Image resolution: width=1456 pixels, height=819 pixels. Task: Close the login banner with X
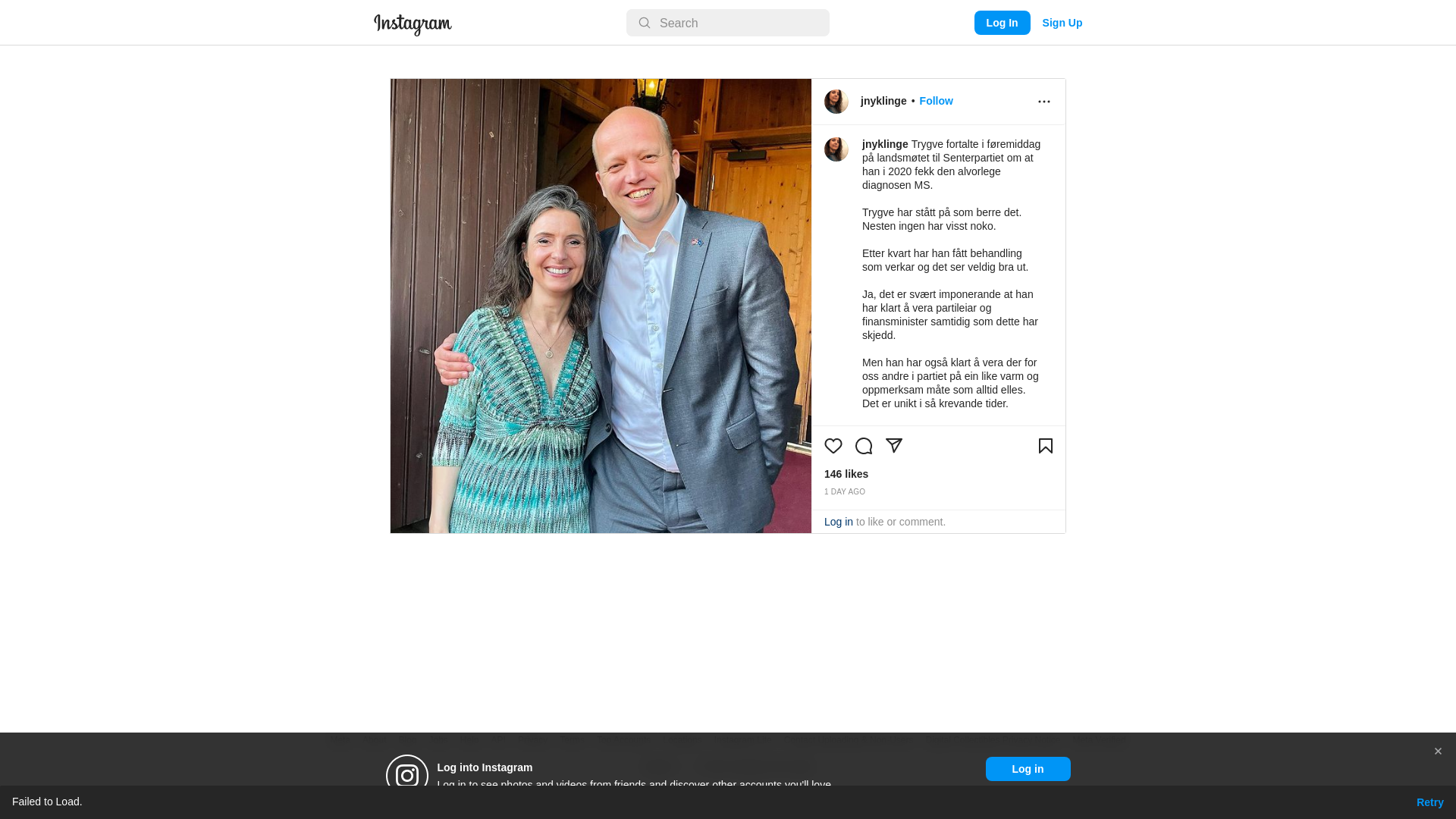(x=1438, y=752)
